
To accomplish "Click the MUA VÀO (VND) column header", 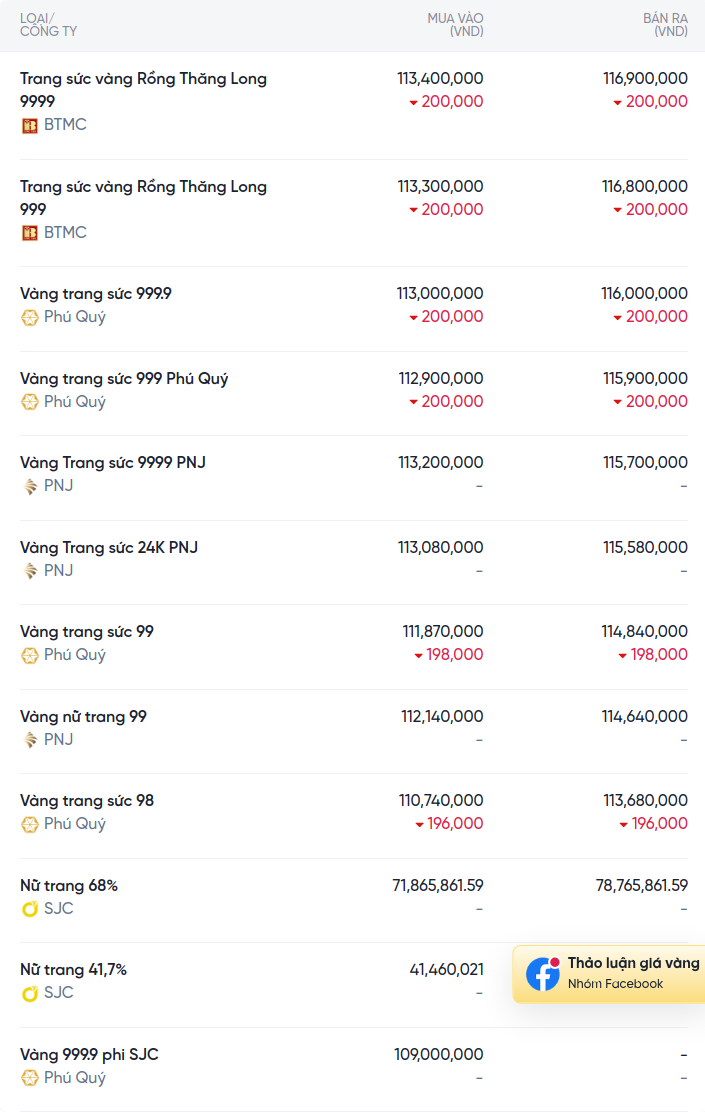I will click(455, 25).
